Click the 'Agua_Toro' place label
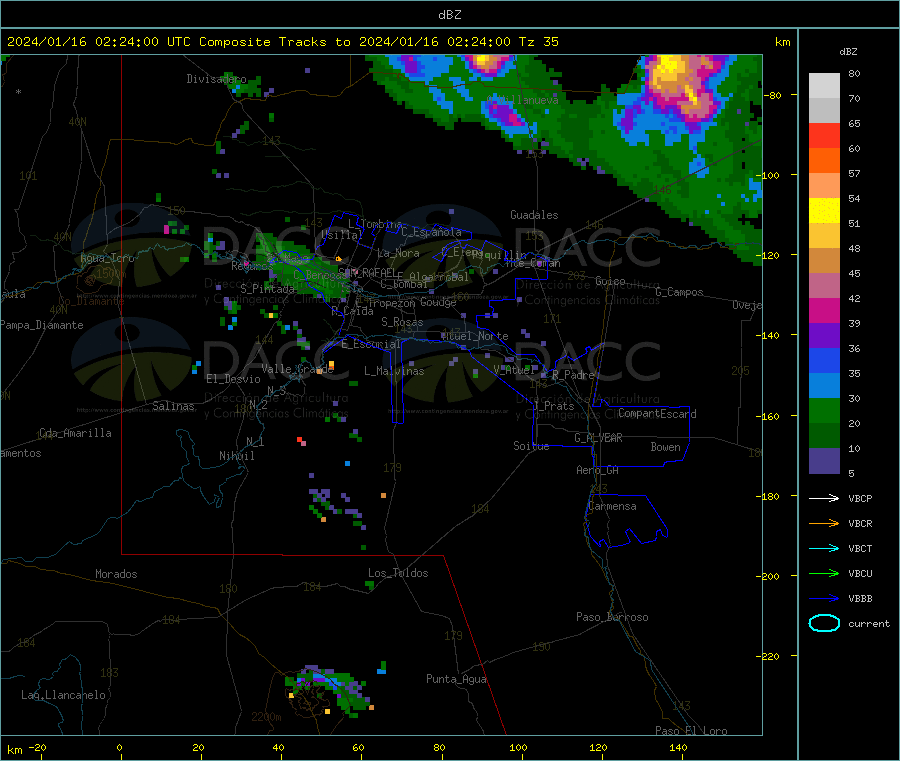The width and height of the screenshot is (900, 761). pyautogui.click(x=107, y=258)
